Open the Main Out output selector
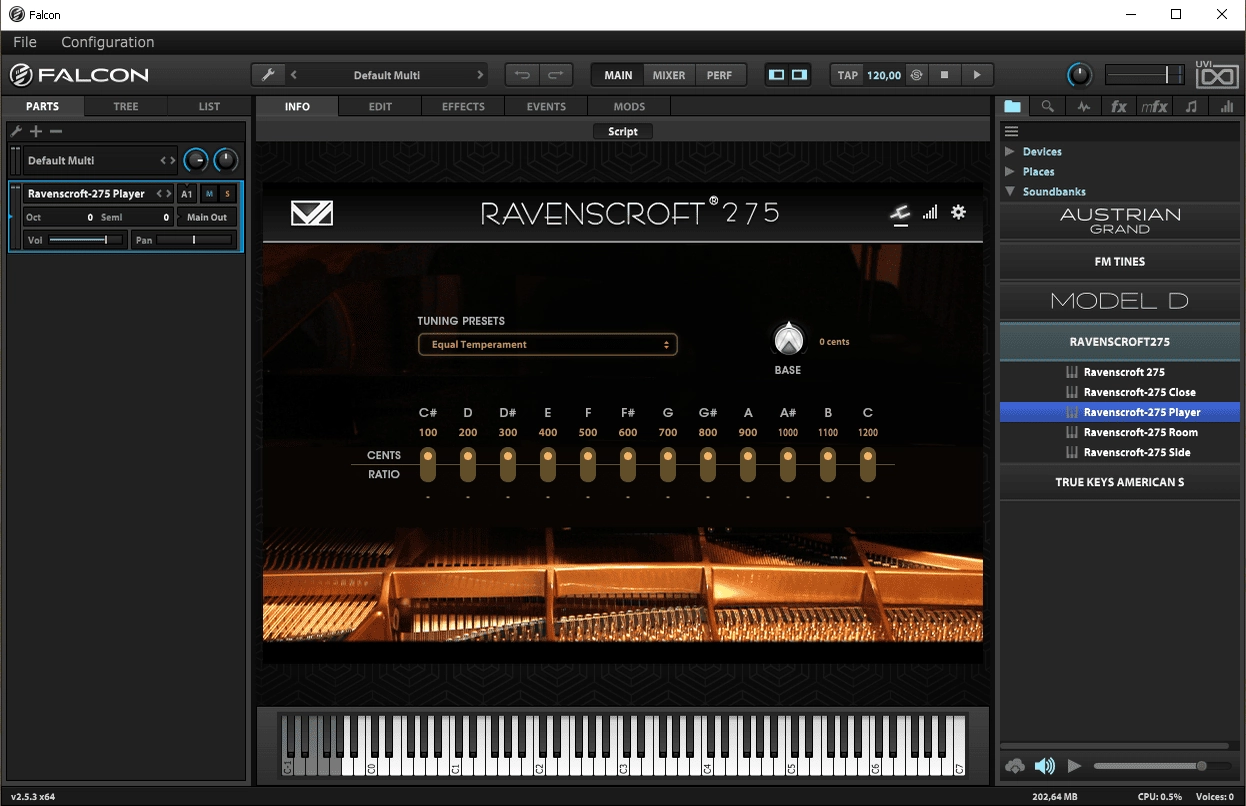The height and width of the screenshot is (806, 1246). [x=207, y=217]
